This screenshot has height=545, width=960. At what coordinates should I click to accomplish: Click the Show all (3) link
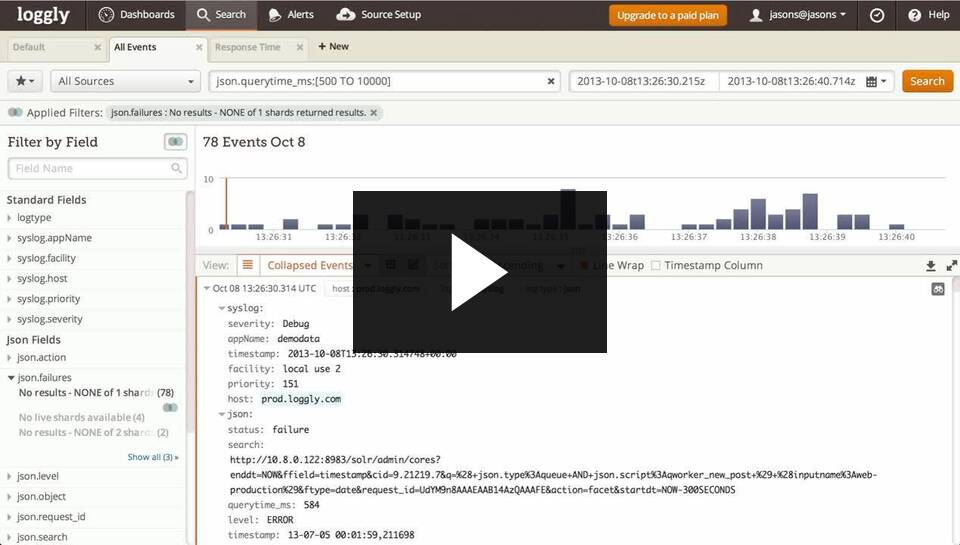152,457
